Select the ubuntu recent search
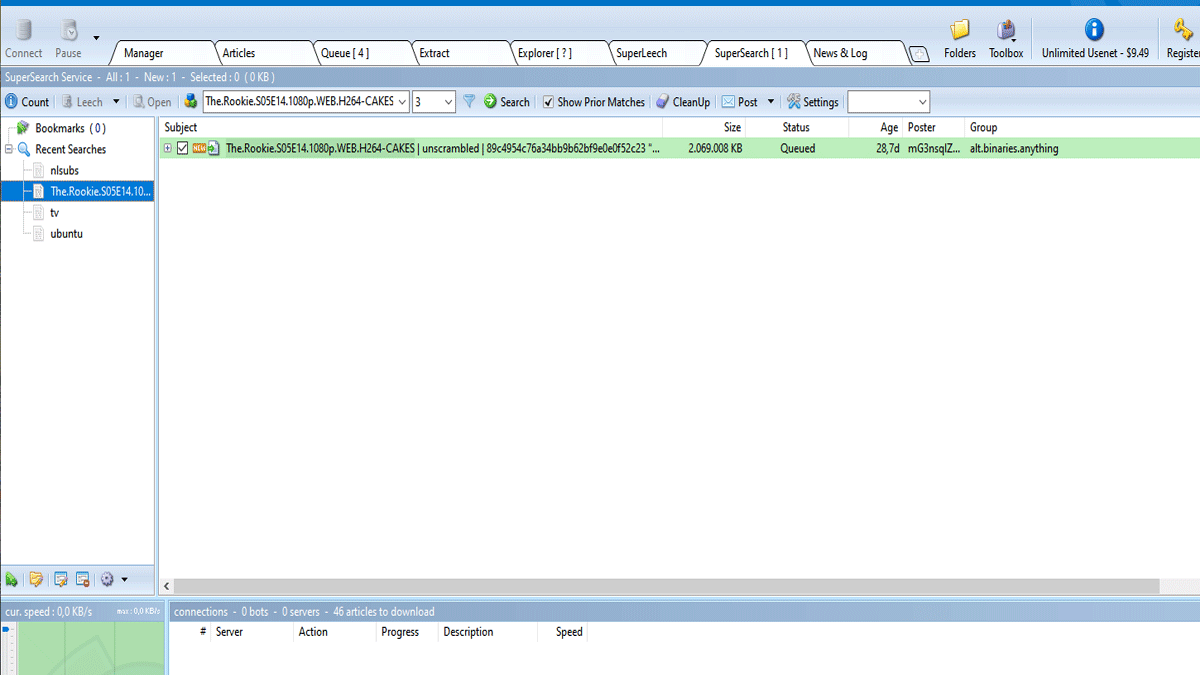This screenshot has height=675, width=1200. coord(66,234)
